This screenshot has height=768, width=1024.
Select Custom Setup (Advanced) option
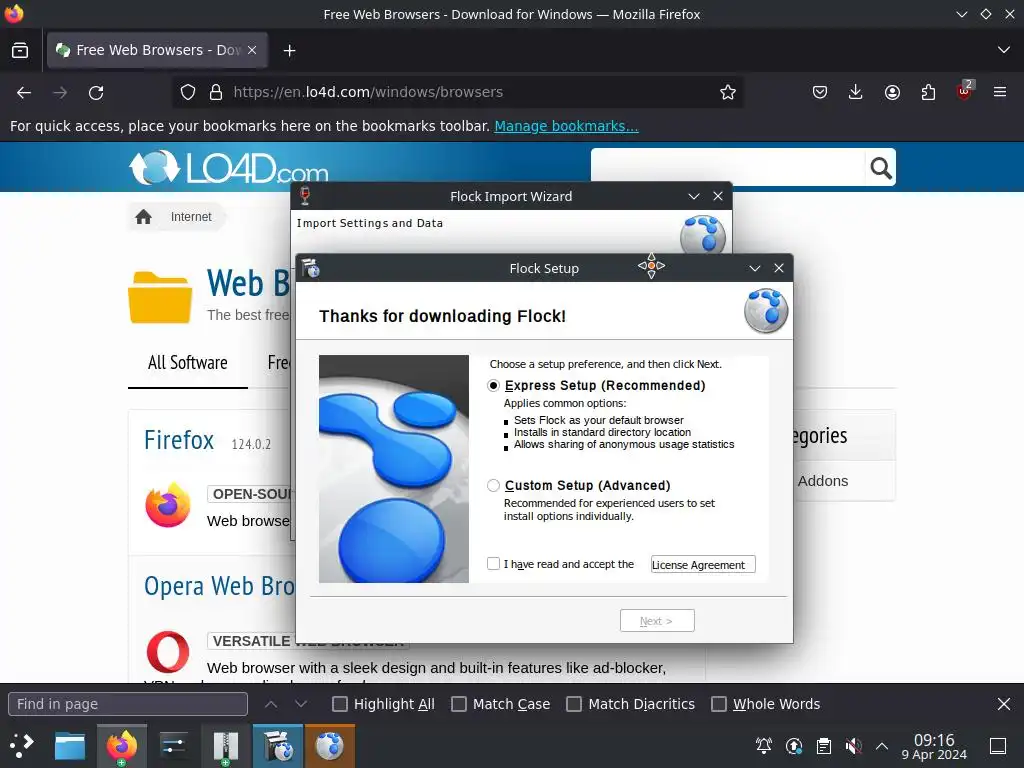click(494, 486)
